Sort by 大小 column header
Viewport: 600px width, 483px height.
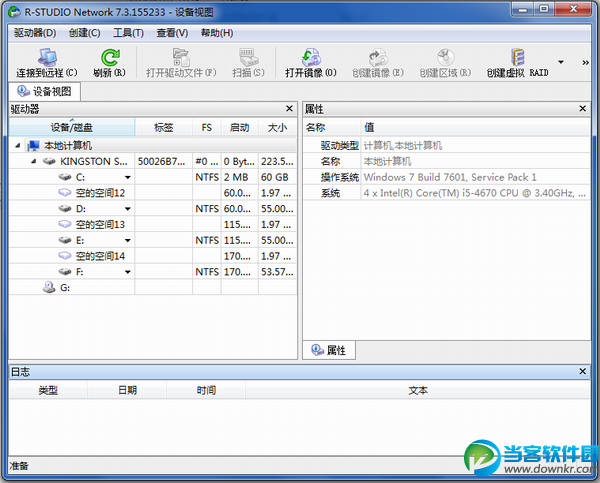click(x=277, y=127)
